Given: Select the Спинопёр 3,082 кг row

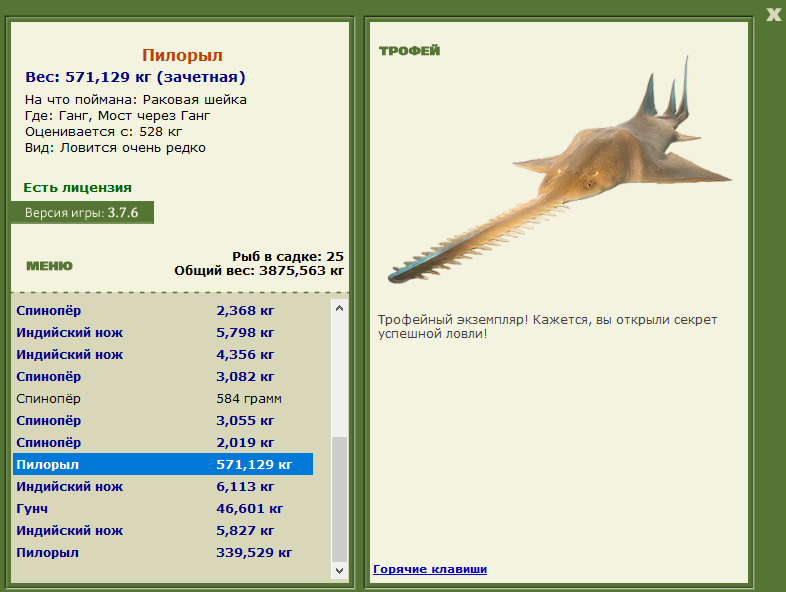Looking at the screenshot, I should coord(163,376).
